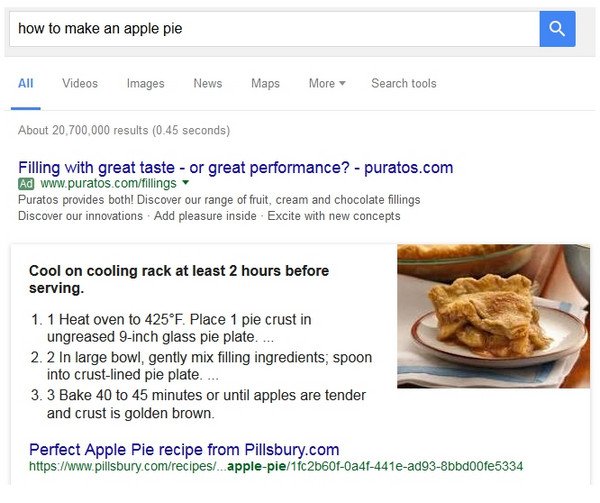Viewport: 600px width, 503px height.
Task: Open the News results tab
Action: 208,83
